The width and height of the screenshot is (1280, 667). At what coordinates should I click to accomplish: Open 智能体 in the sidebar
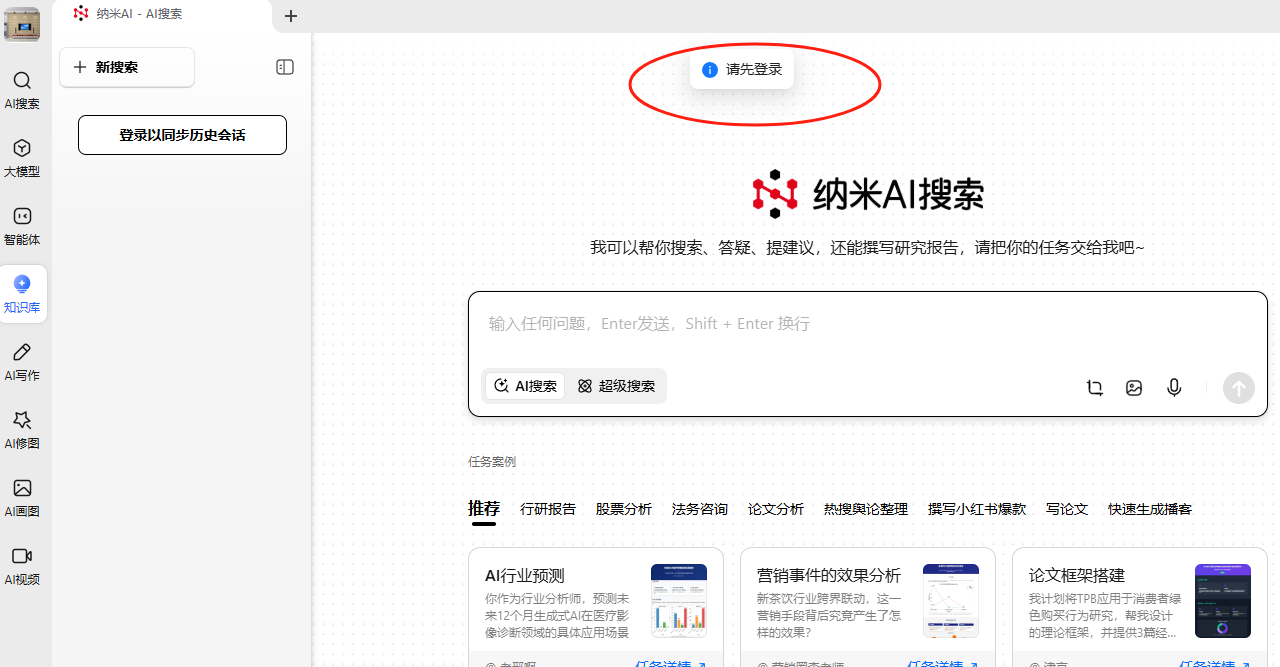[x=22, y=226]
